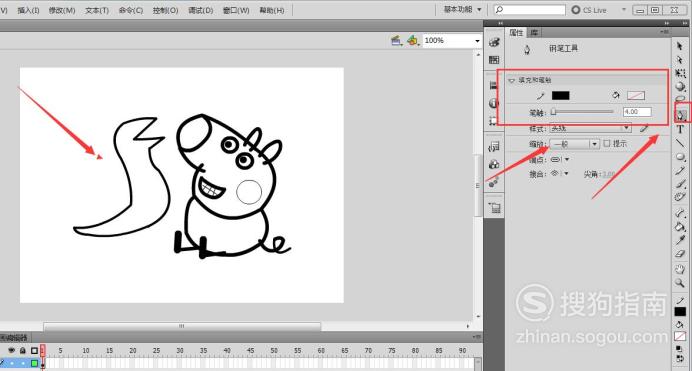Select the Hand tool
Viewport: 692px width, 371px height.
[x=680, y=269]
